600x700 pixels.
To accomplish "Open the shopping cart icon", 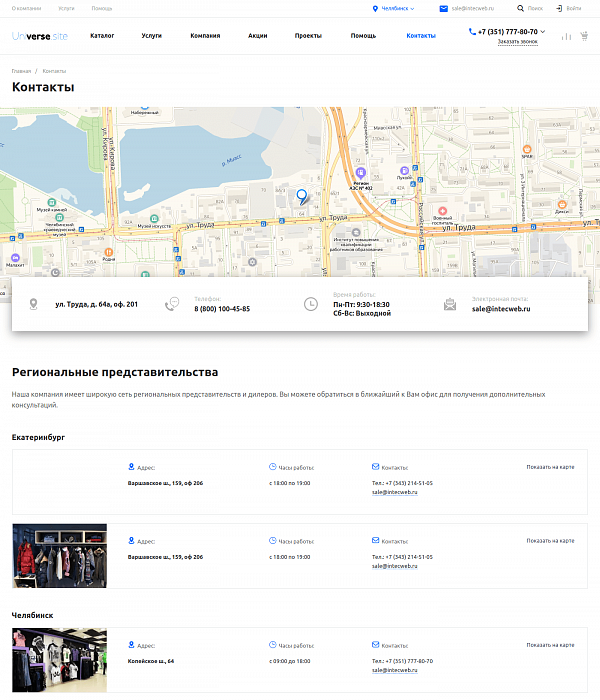I will 584,36.
